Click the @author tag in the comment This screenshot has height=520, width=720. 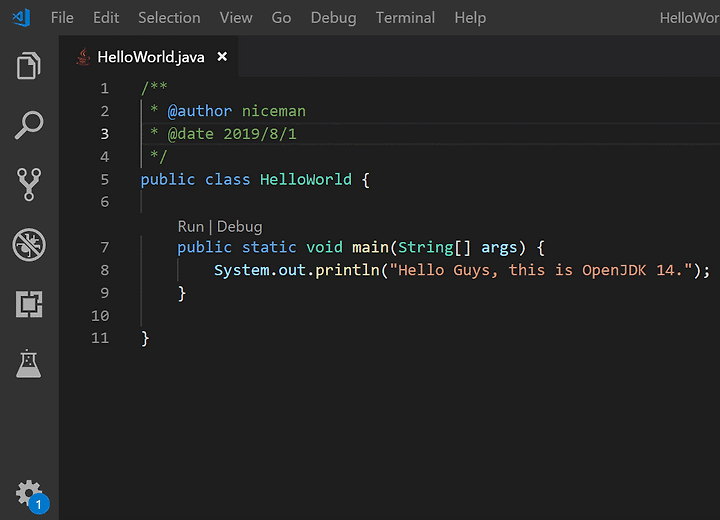coord(200,111)
